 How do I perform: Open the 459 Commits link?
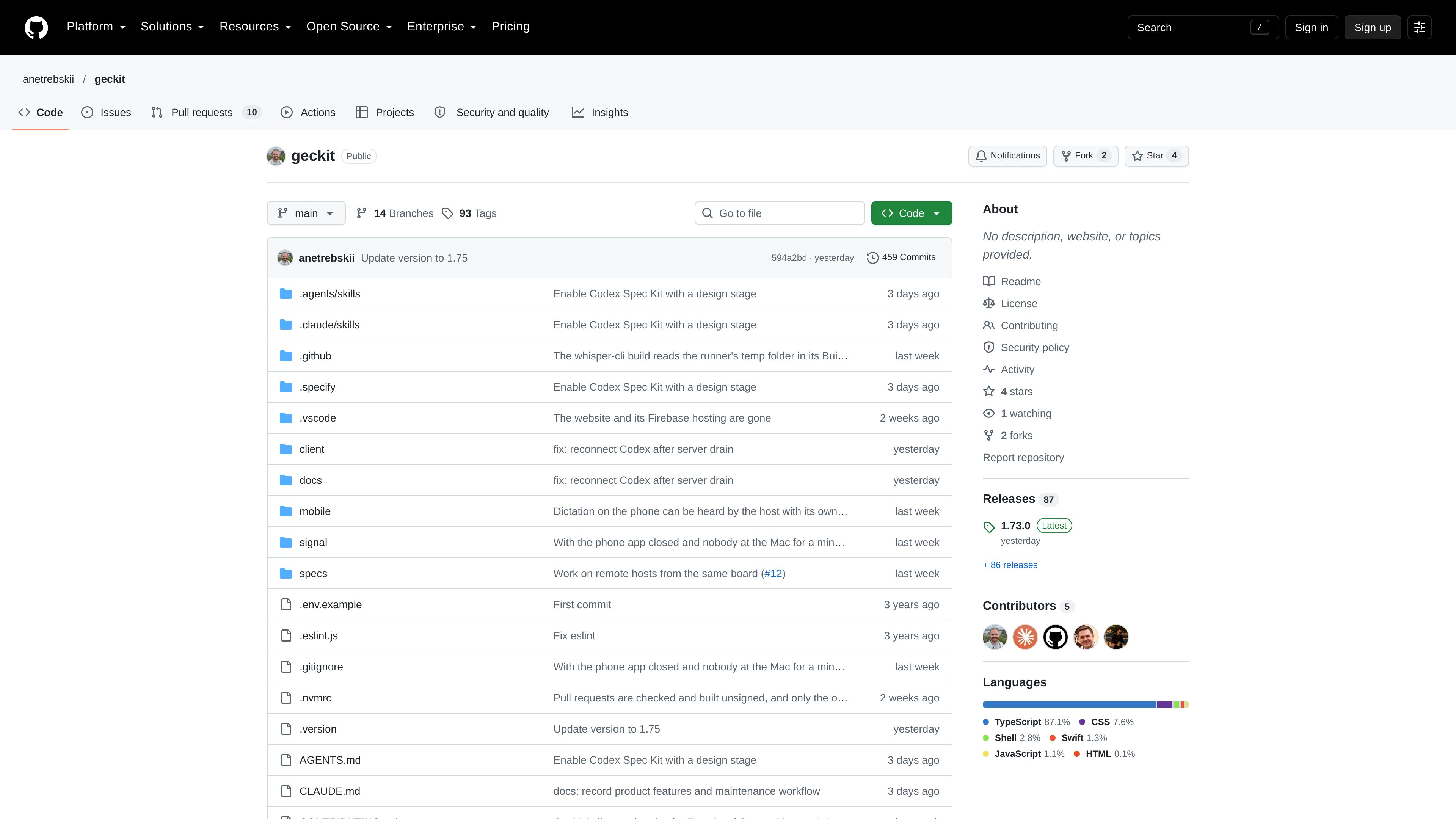tap(901, 258)
